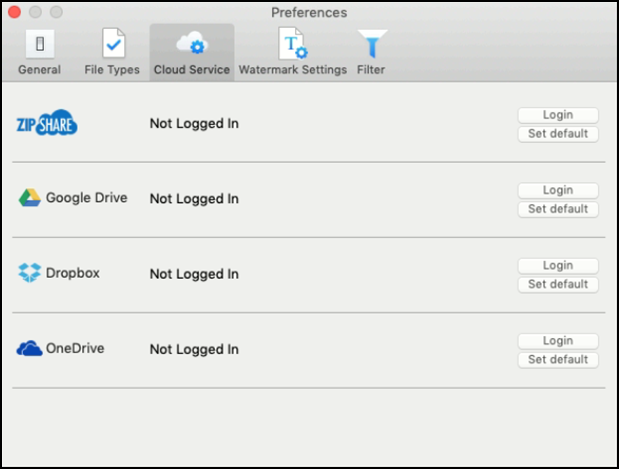Set Google Drive as default
Viewport: 619px width, 469px height.
click(558, 209)
